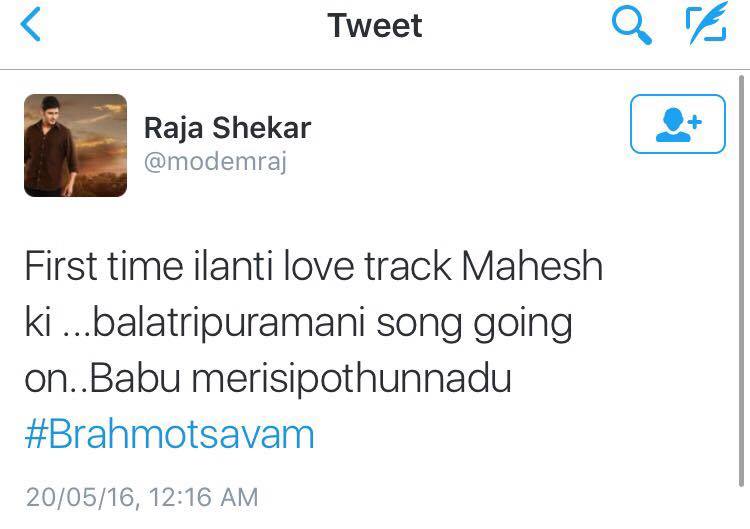
Task: Tap the word 'Mahesh' in tweet text
Action: point(532,265)
